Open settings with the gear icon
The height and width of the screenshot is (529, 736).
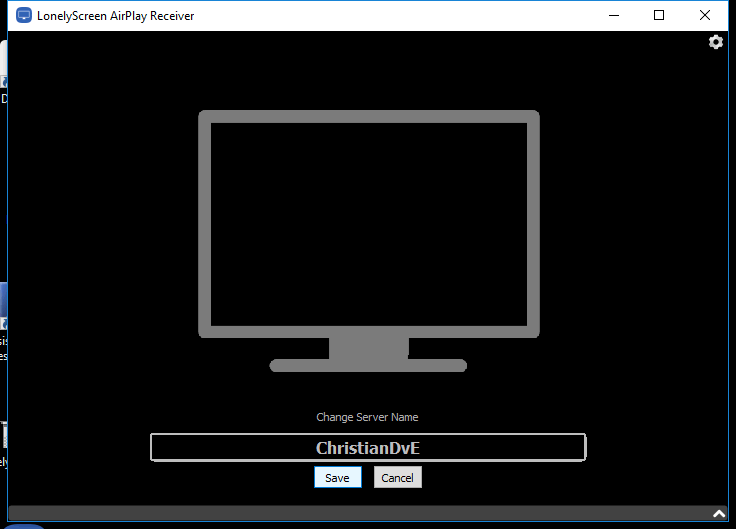click(715, 42)
